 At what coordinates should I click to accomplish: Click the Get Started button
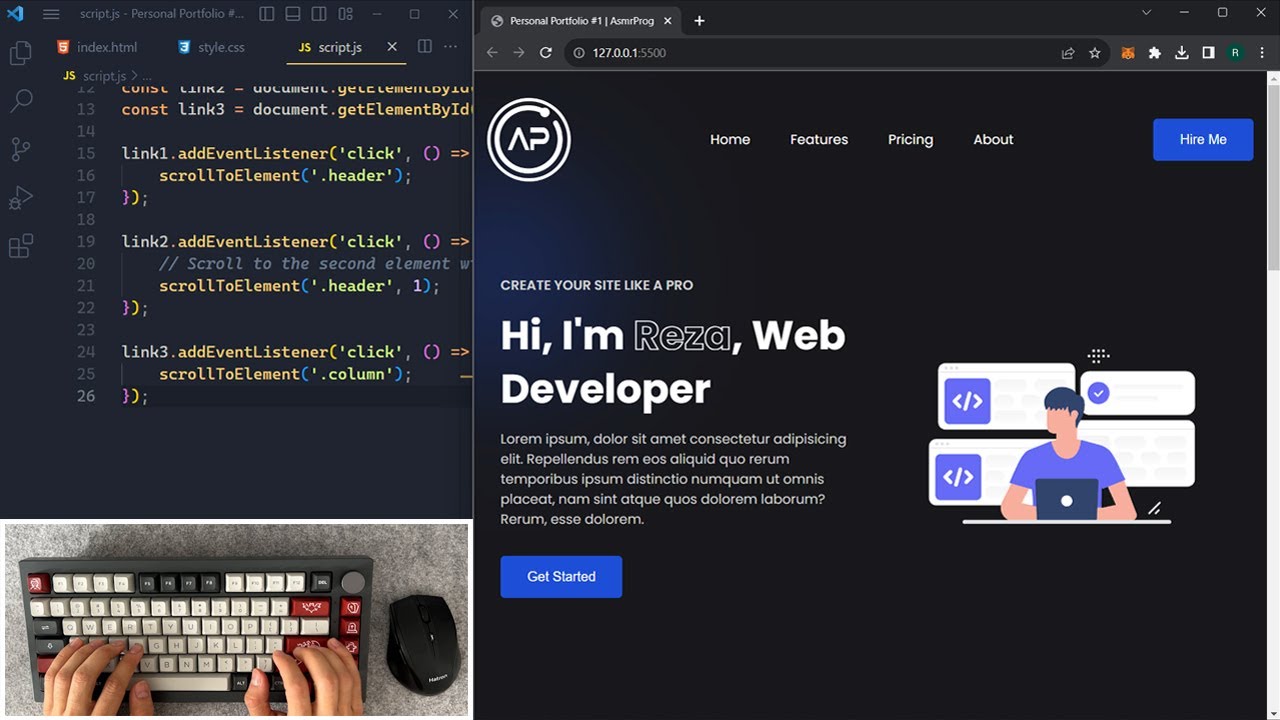pyautogui.click(x=561, y=577)
